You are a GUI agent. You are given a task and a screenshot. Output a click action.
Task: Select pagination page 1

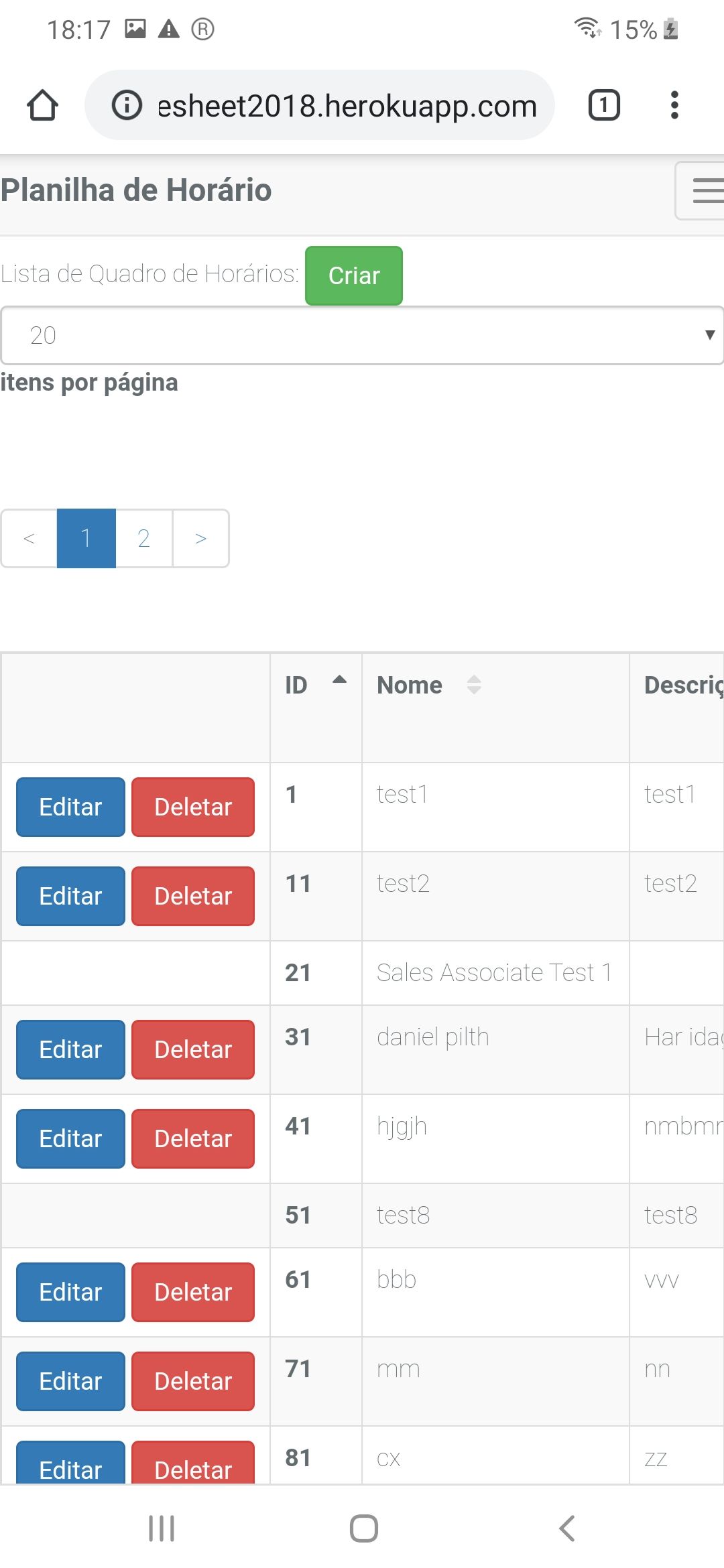pyautogui.click(x=86, y=539)
